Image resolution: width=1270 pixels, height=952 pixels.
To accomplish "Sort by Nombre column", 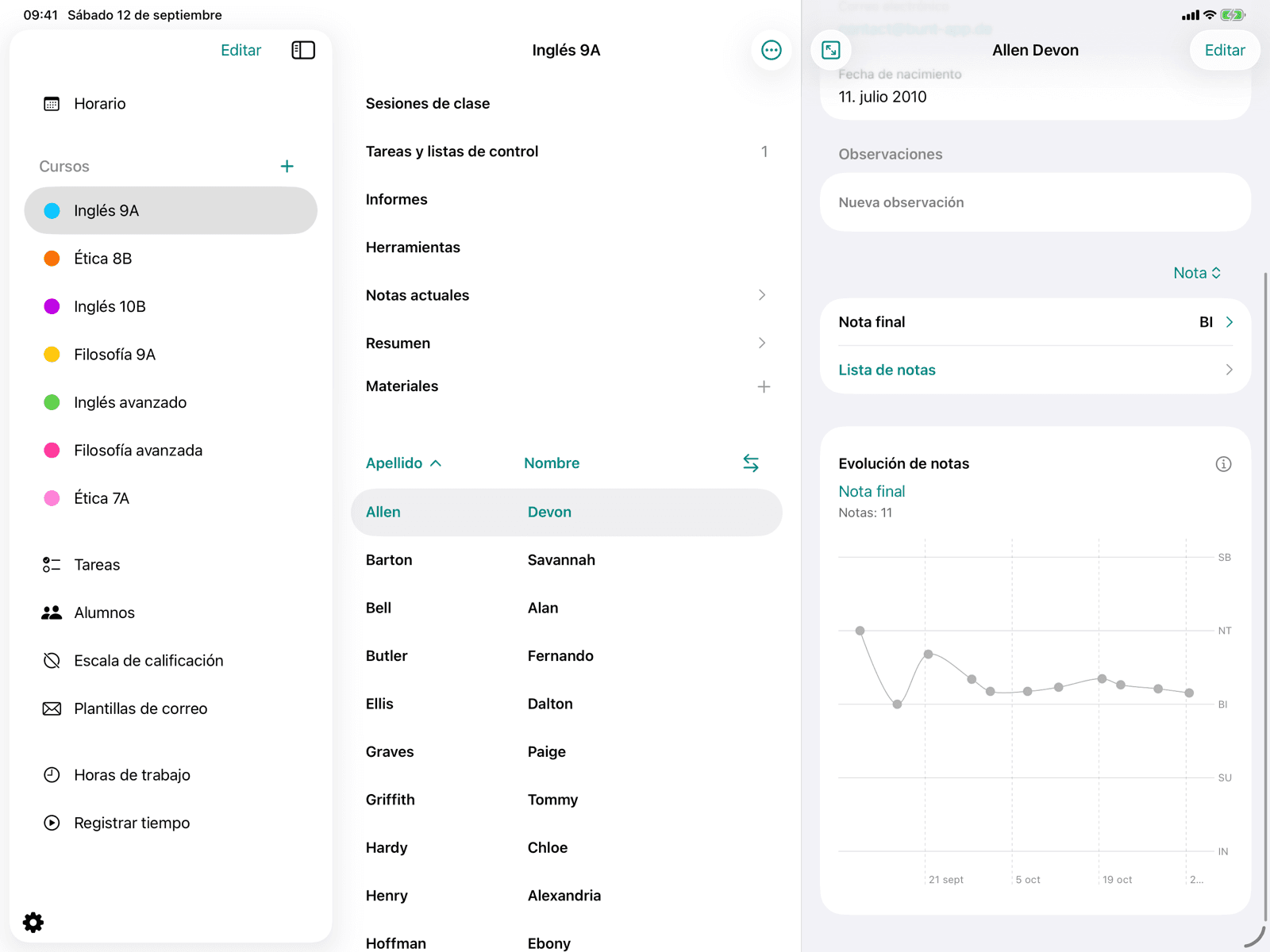I will point(552,463).
